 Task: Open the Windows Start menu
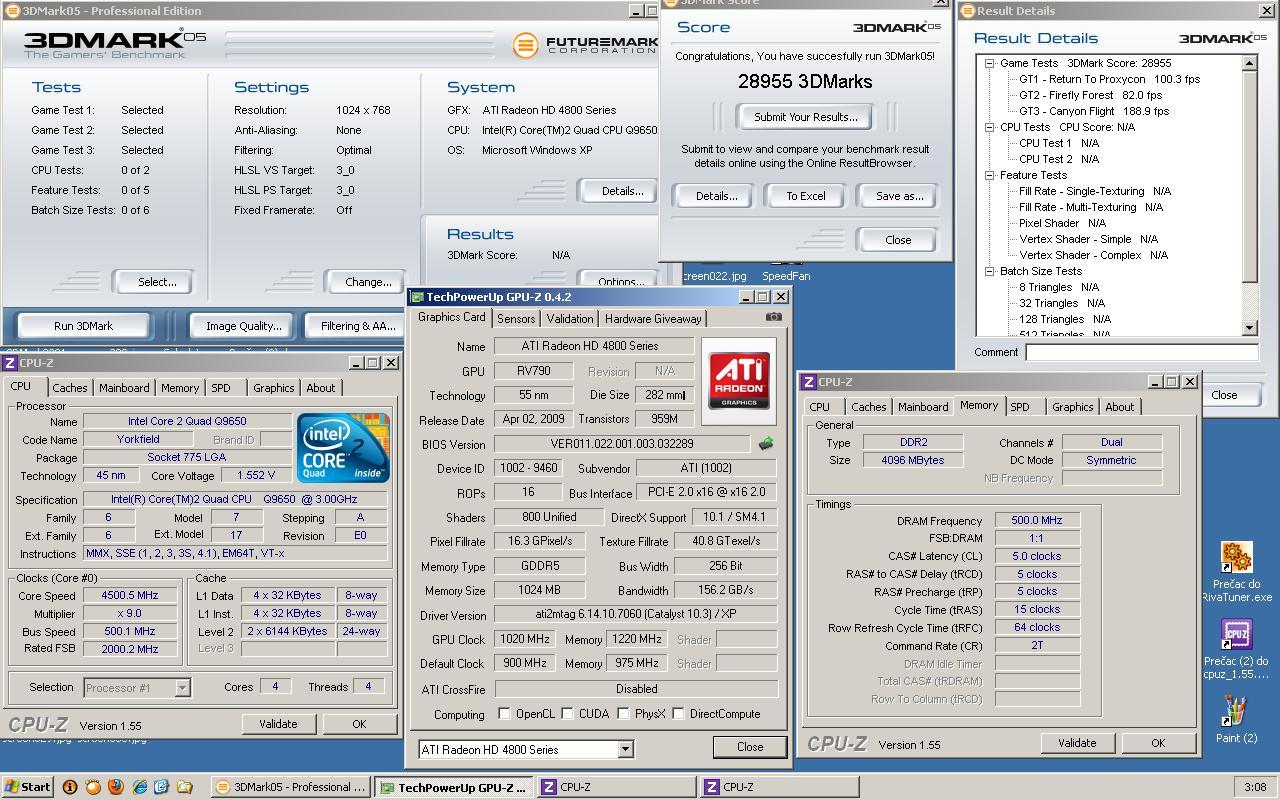28,787
